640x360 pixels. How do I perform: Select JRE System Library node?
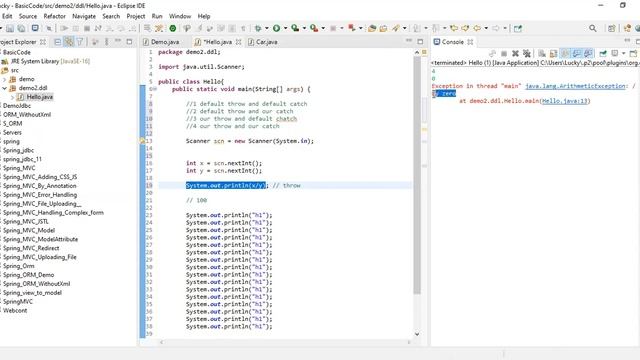coord(46,61)
